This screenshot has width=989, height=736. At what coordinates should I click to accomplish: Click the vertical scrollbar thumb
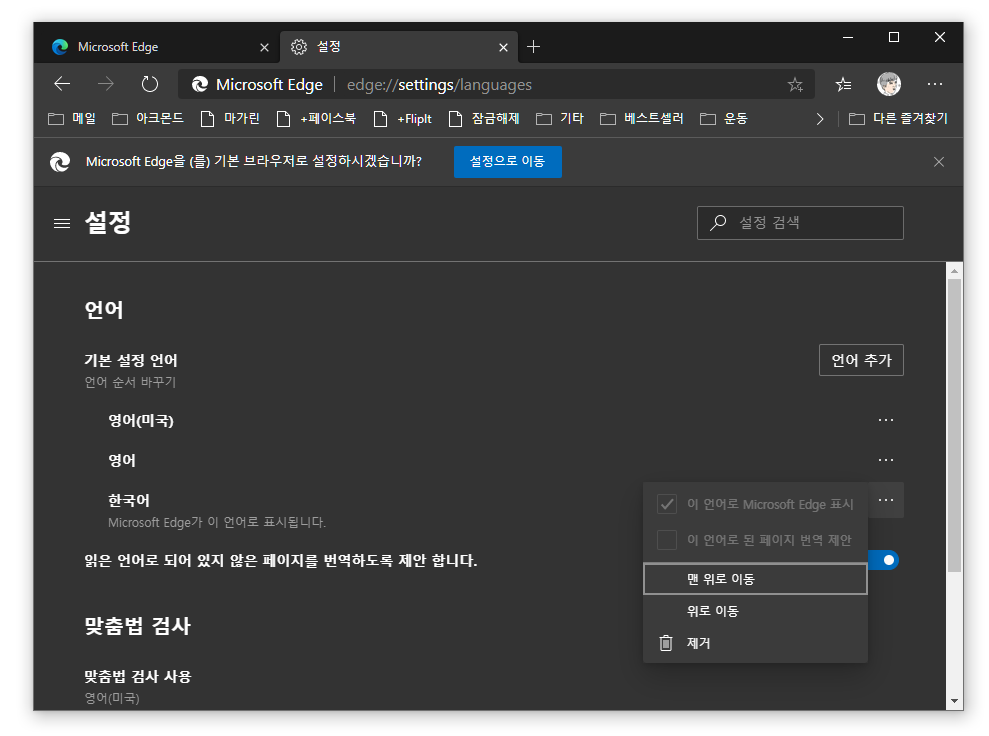pos(954,426)
